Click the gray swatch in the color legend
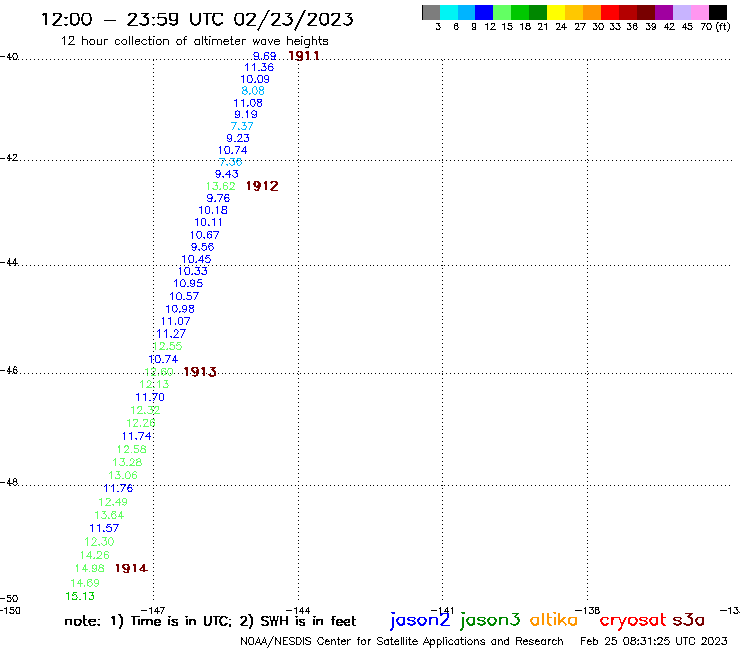740x650 pixels. point(431,12)
